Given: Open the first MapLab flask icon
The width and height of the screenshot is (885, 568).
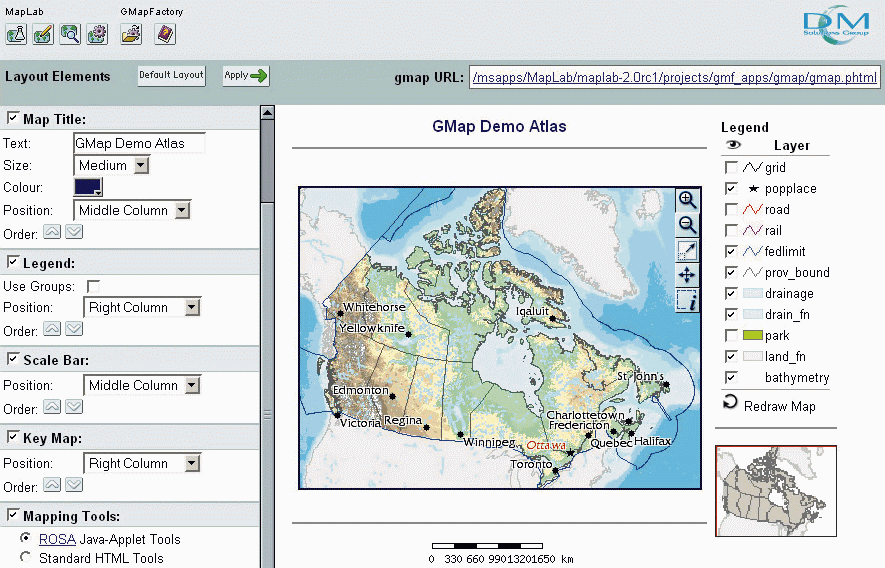Looking at the screenshot, I should click(x=16, y=34).
